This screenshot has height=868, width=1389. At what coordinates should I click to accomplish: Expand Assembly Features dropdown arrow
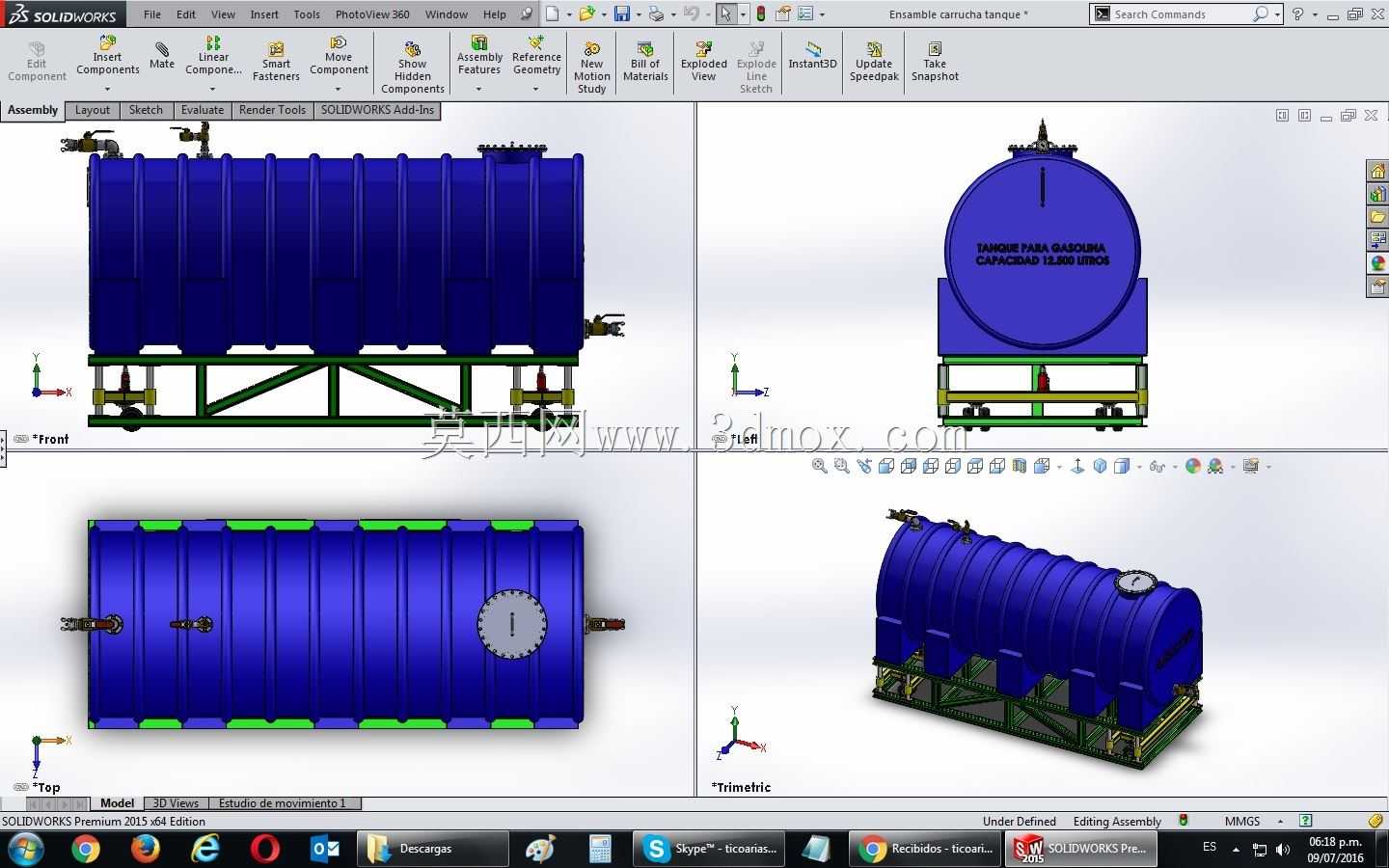click(479, 89)
